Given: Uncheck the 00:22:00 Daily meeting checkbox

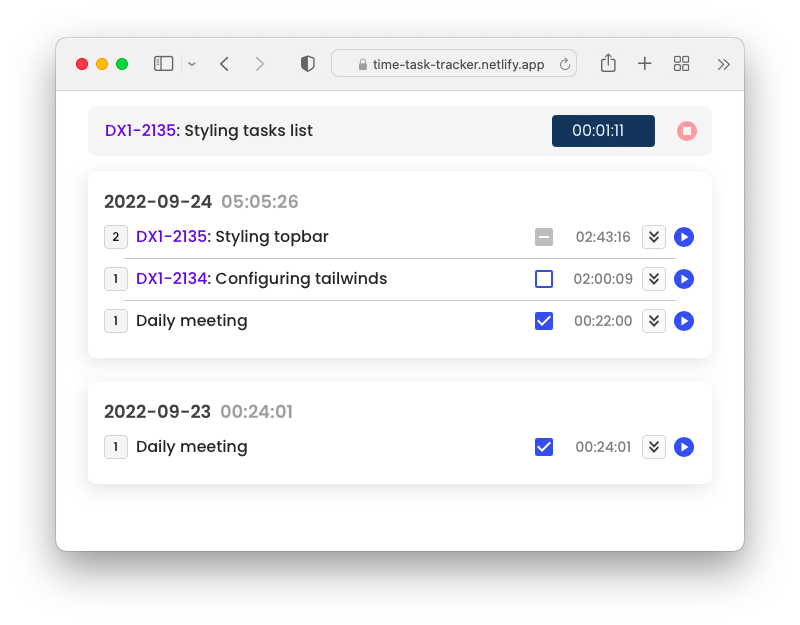Looking at the screenshot, I should click(544, 321).
